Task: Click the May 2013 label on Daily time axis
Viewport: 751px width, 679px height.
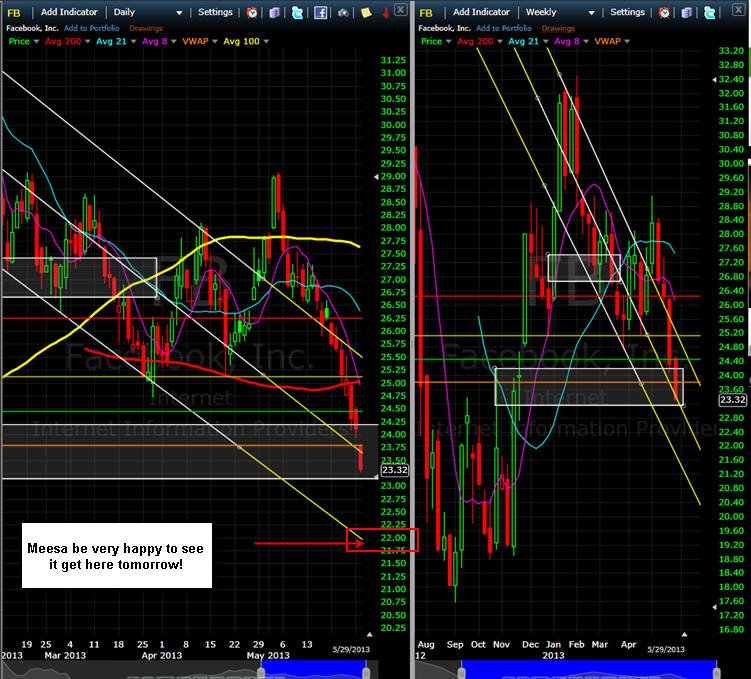Action: 268,655
